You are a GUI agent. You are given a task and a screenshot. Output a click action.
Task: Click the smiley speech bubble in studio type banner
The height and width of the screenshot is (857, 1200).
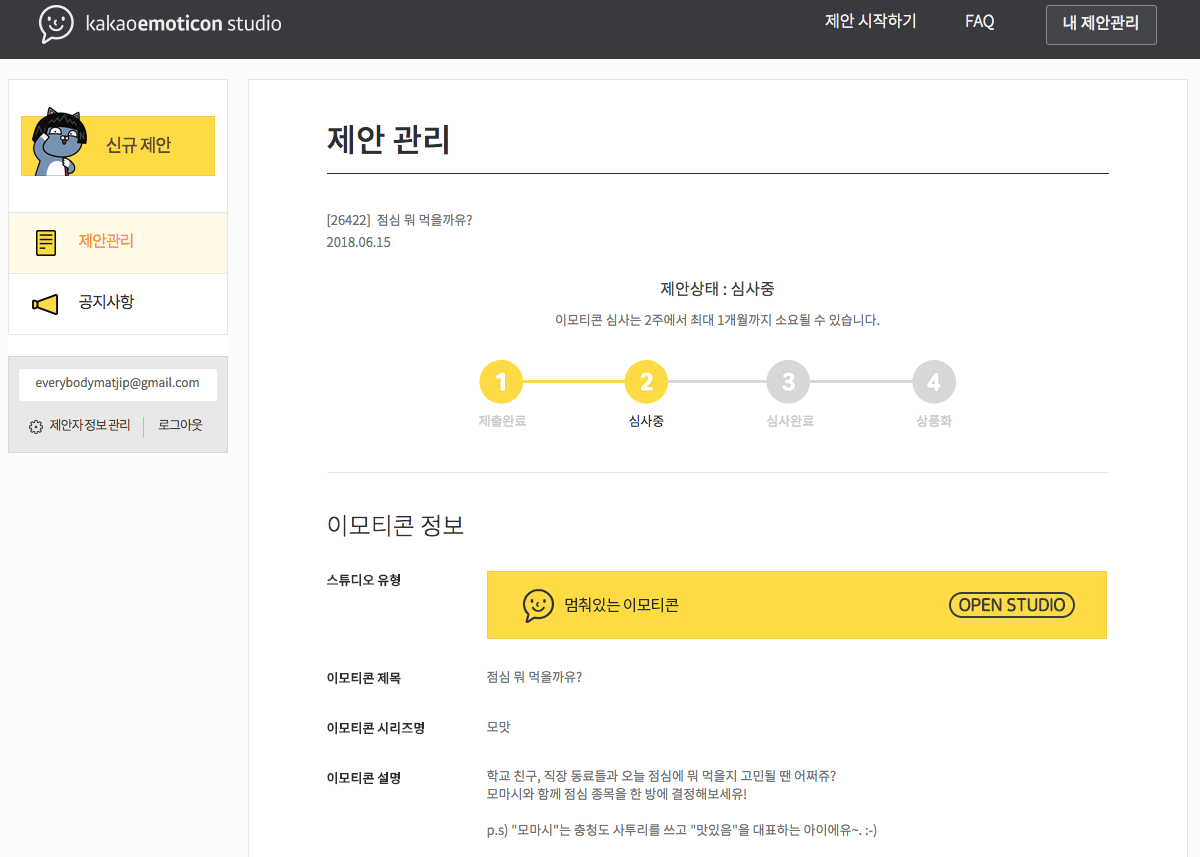538,605
